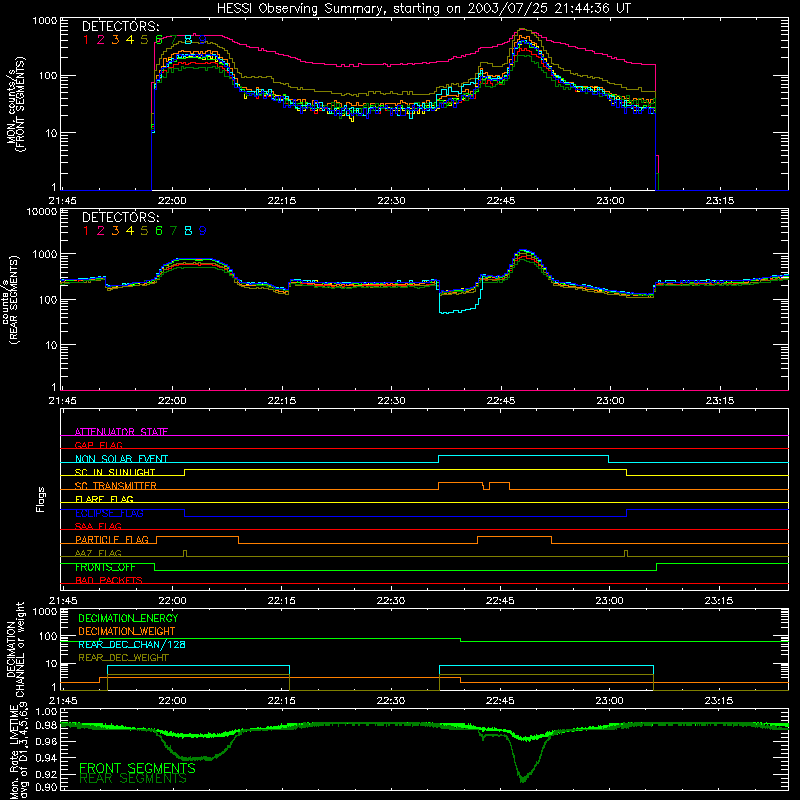
Task: Click the 'REAR_DEC_WEIGHT' legend entry
Action: (x=123, y=658)
